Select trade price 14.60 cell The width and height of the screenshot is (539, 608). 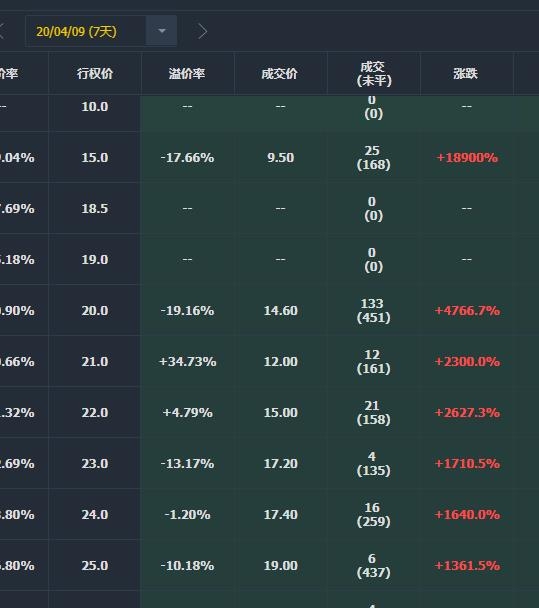[280, 311]
